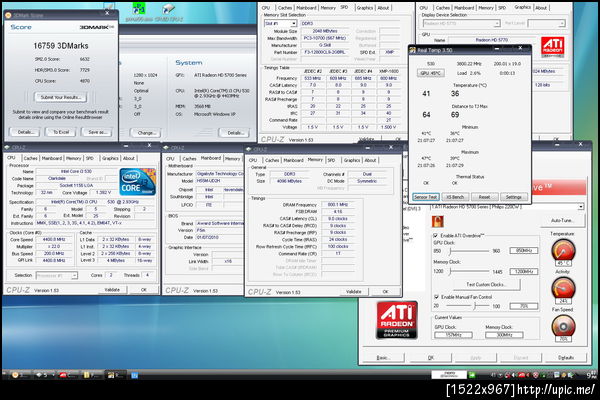Click Sensor Test button in Real Temp

click(426, 197)
